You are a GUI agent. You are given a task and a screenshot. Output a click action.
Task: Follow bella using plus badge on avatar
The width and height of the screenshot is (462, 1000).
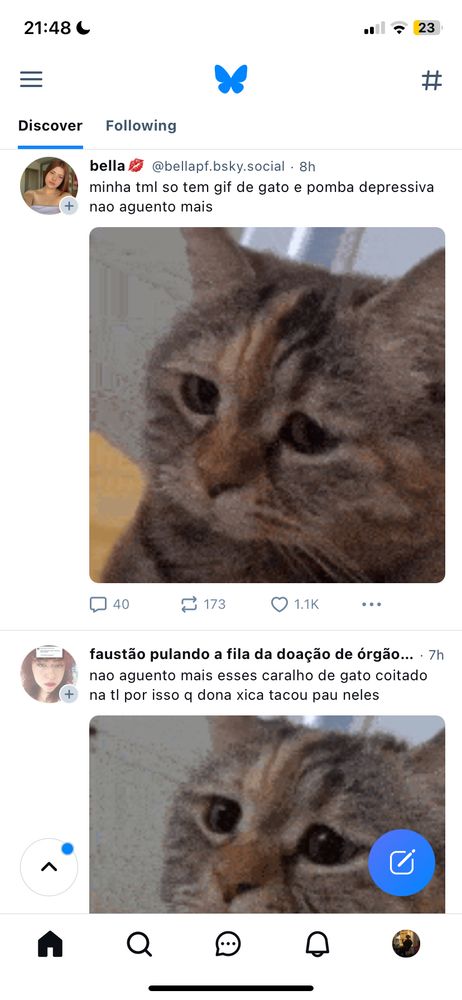pyautogui.click(x=69, y=206)
